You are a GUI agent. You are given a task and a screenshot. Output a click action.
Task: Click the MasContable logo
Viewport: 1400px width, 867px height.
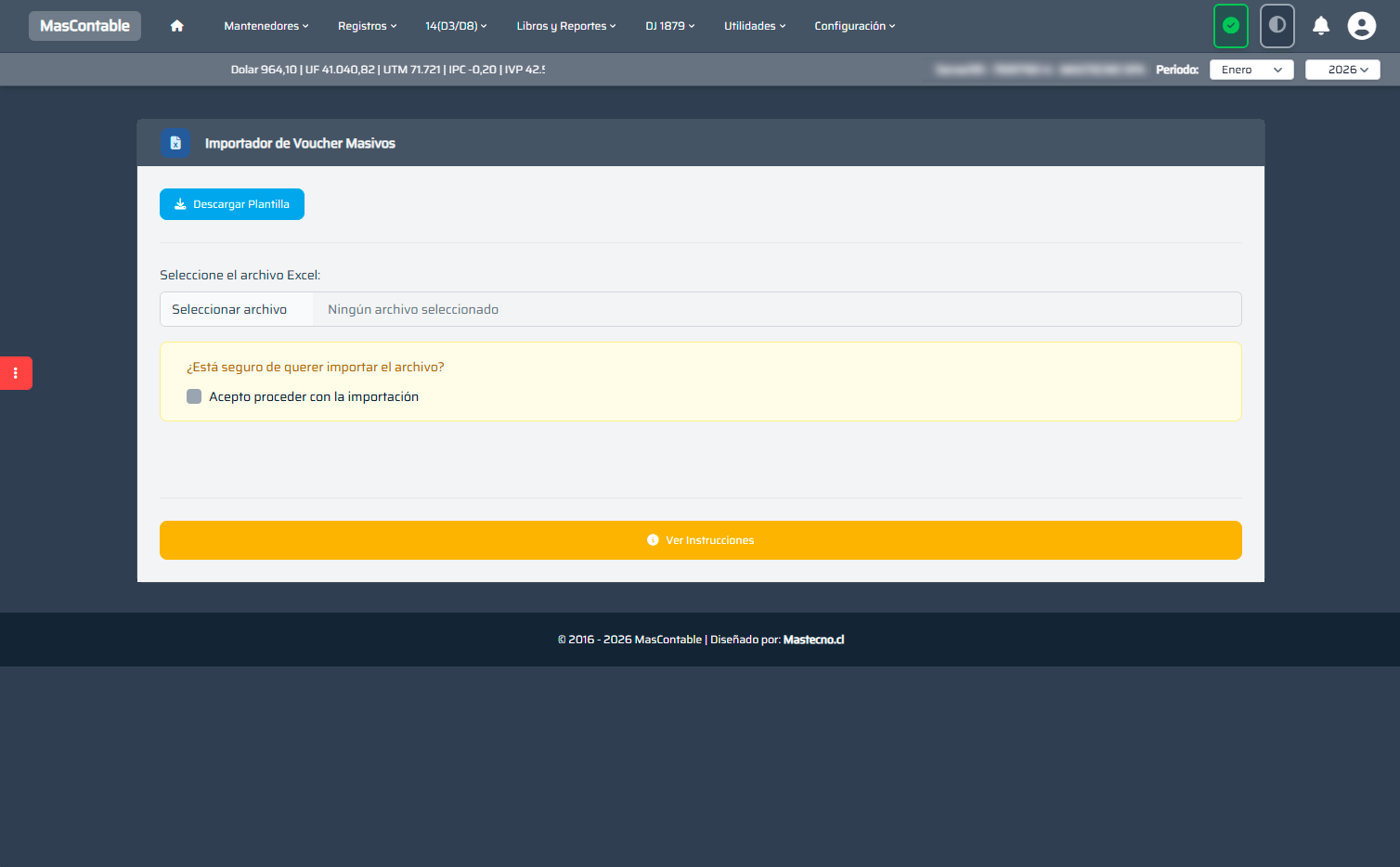coord(84,26)
